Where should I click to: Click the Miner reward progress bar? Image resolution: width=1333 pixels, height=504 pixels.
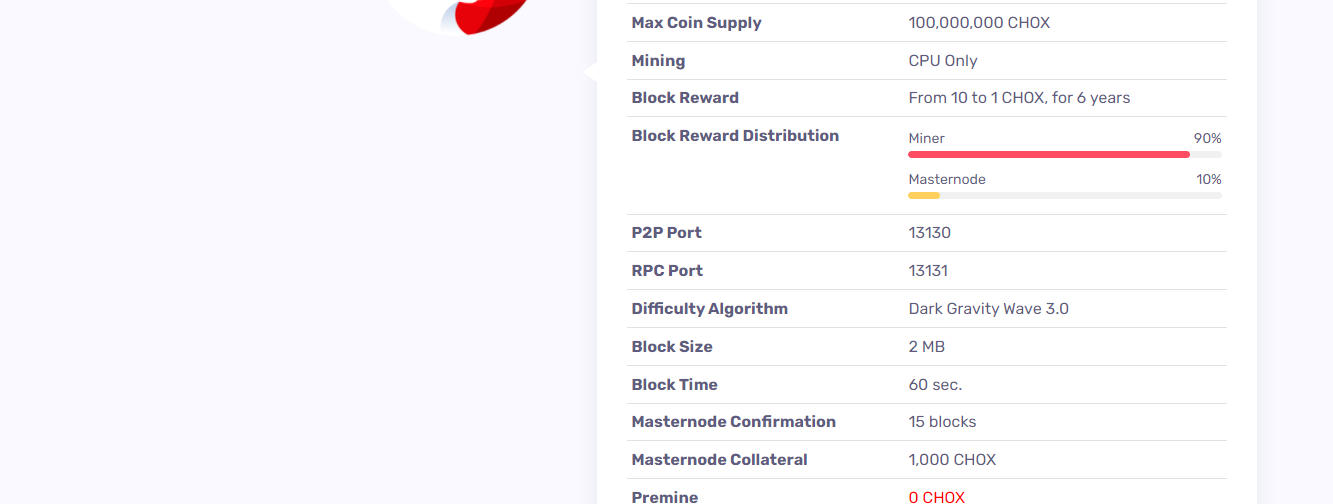coord(1065,154)
